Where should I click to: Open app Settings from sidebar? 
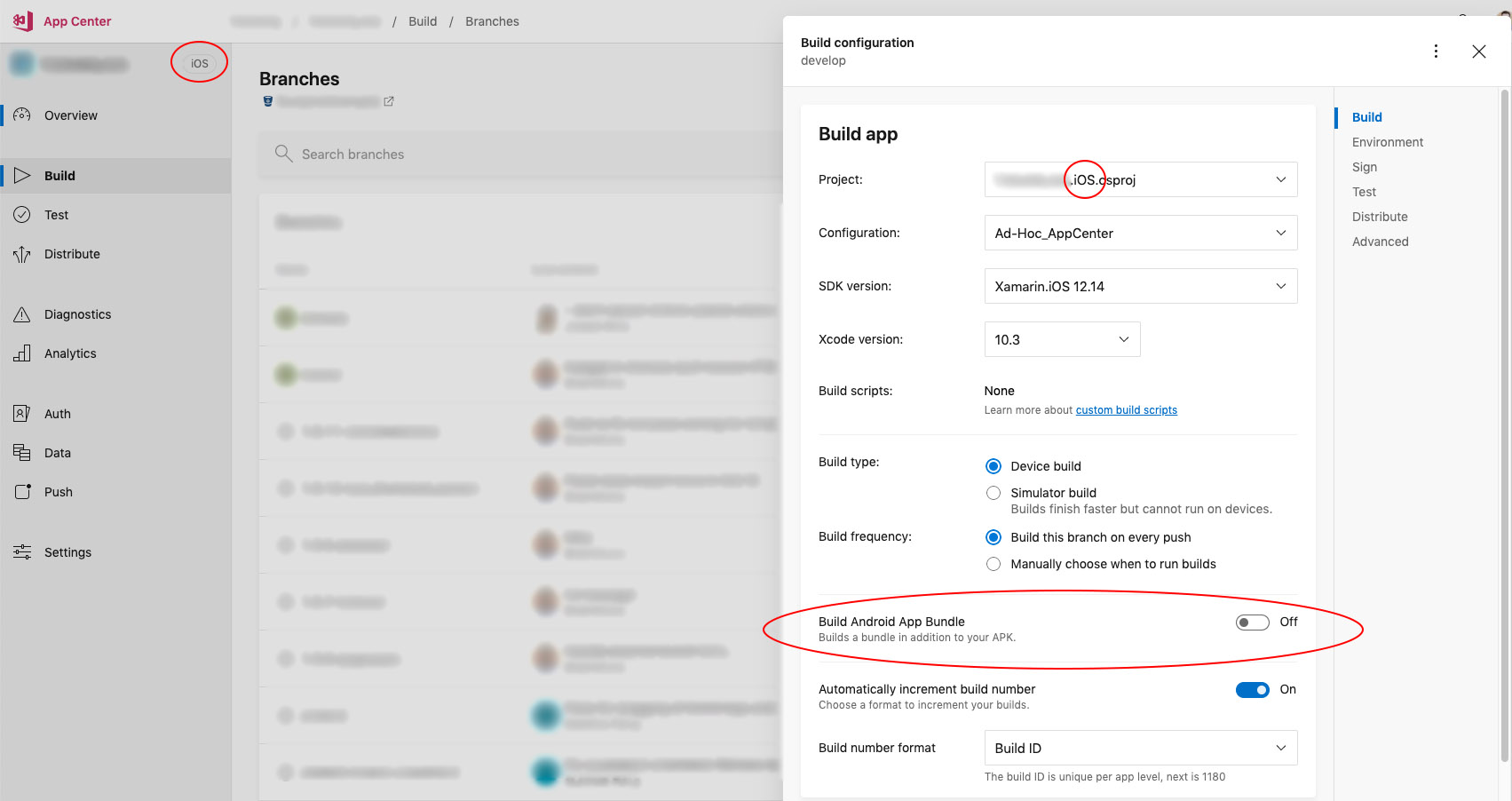[x=67, y=551]
